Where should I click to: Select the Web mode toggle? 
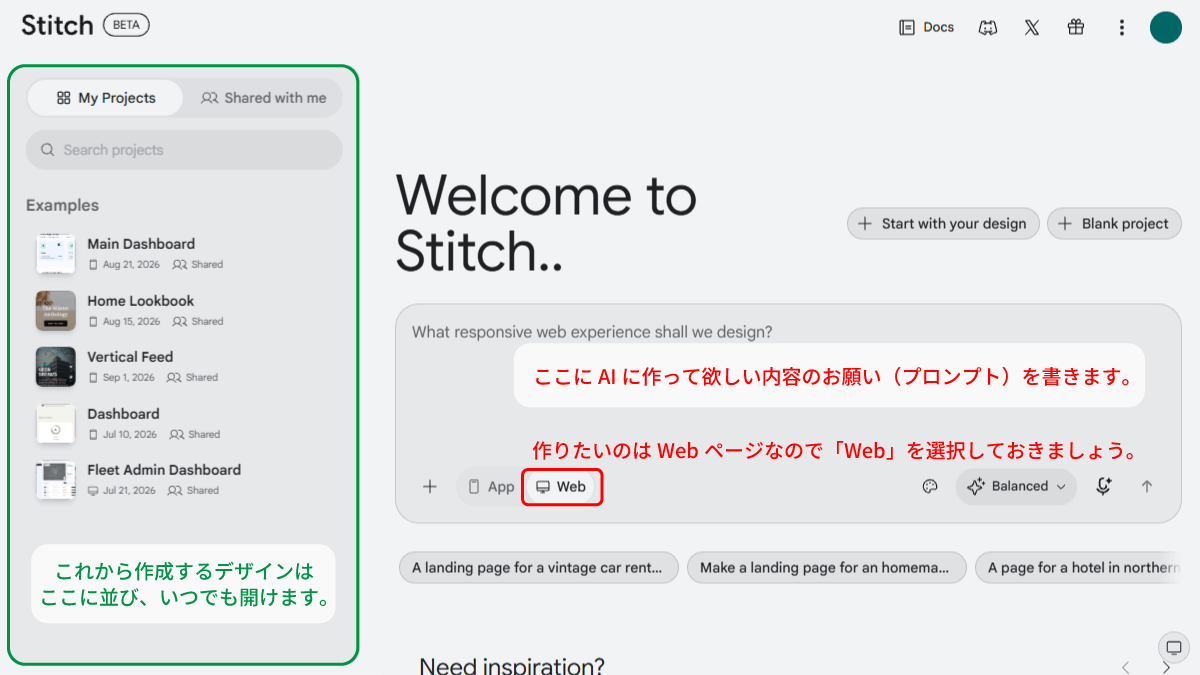[x=562, y=487]
